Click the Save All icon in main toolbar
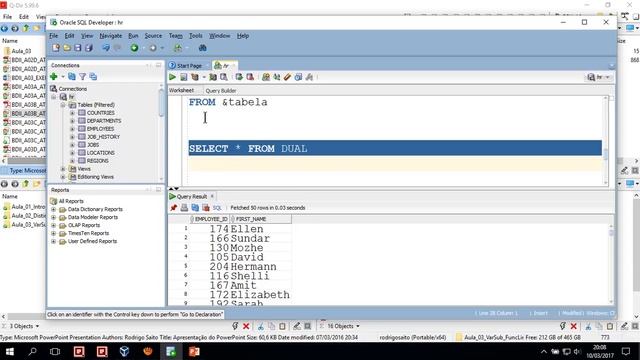The height and width of the screenshot is (360, 640). point(89,48)
